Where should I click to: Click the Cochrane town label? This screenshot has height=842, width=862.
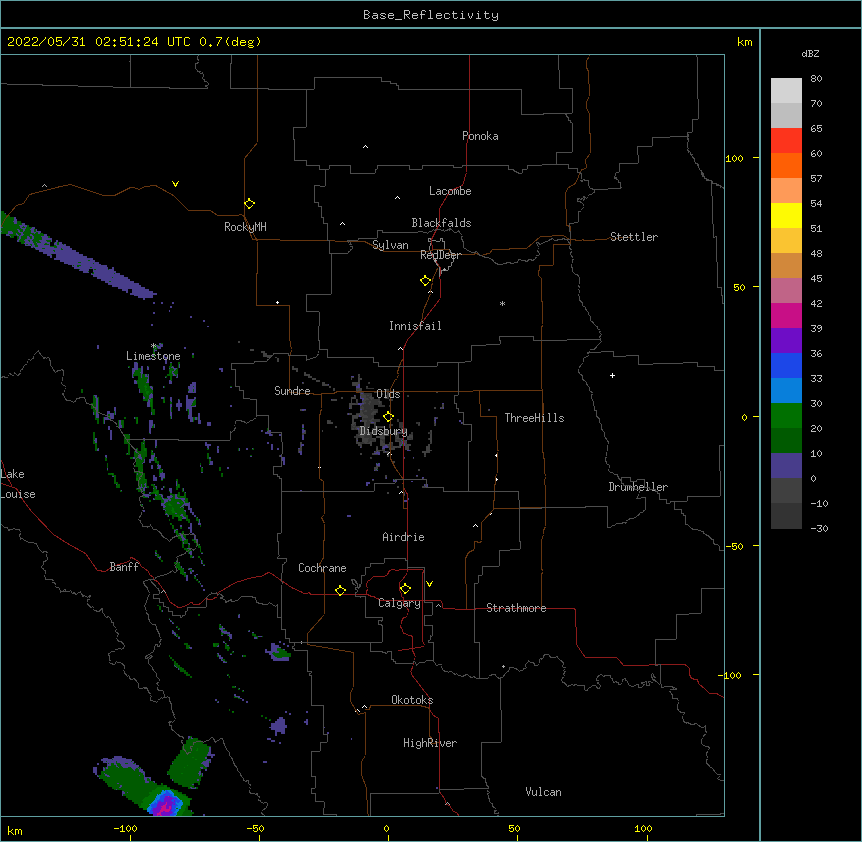pos(322,568)
